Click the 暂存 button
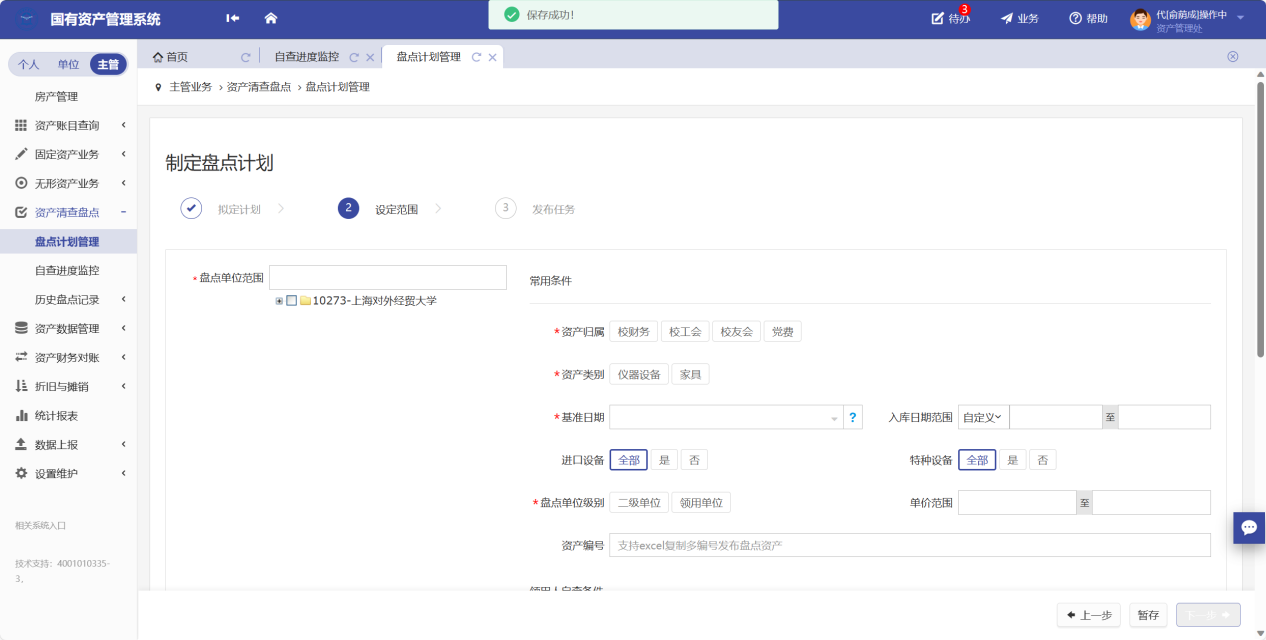The image size is (1266, 640). click(x=1148, y=615)
